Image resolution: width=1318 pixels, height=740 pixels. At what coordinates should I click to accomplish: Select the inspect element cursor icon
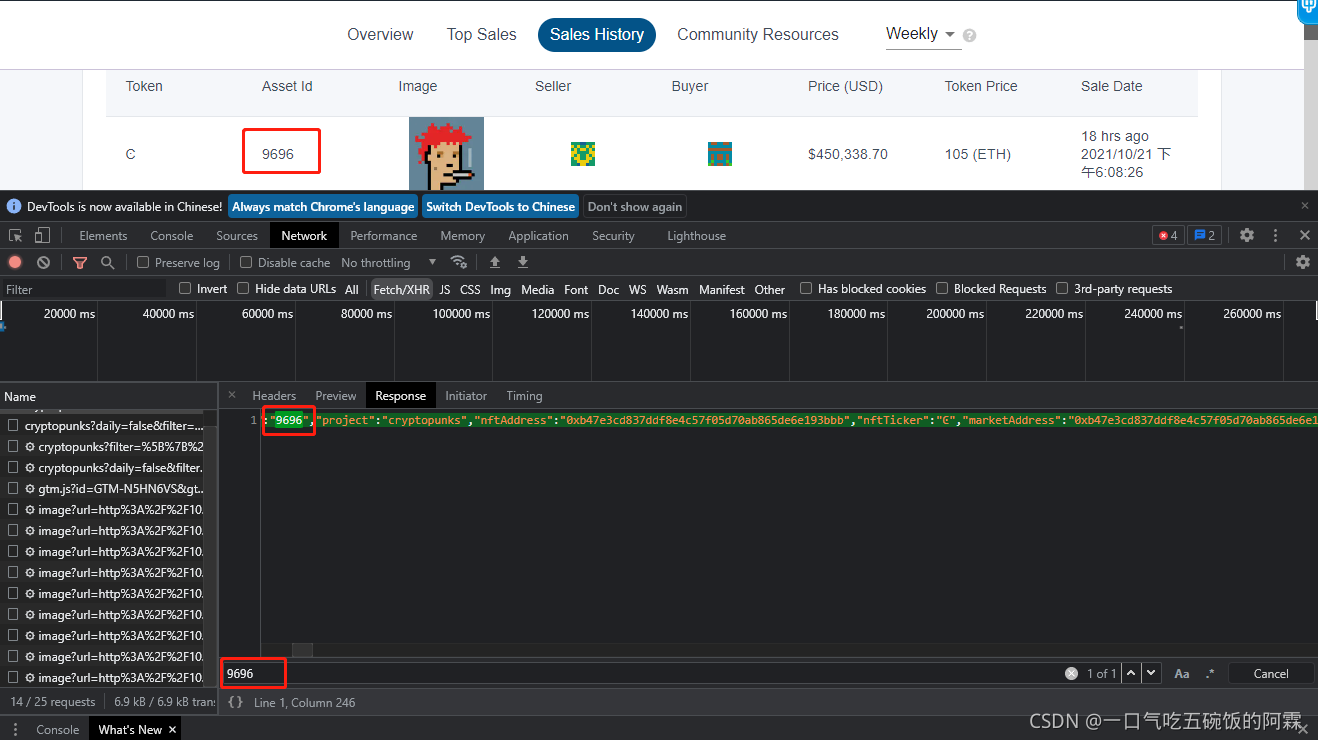click(16, 236)
